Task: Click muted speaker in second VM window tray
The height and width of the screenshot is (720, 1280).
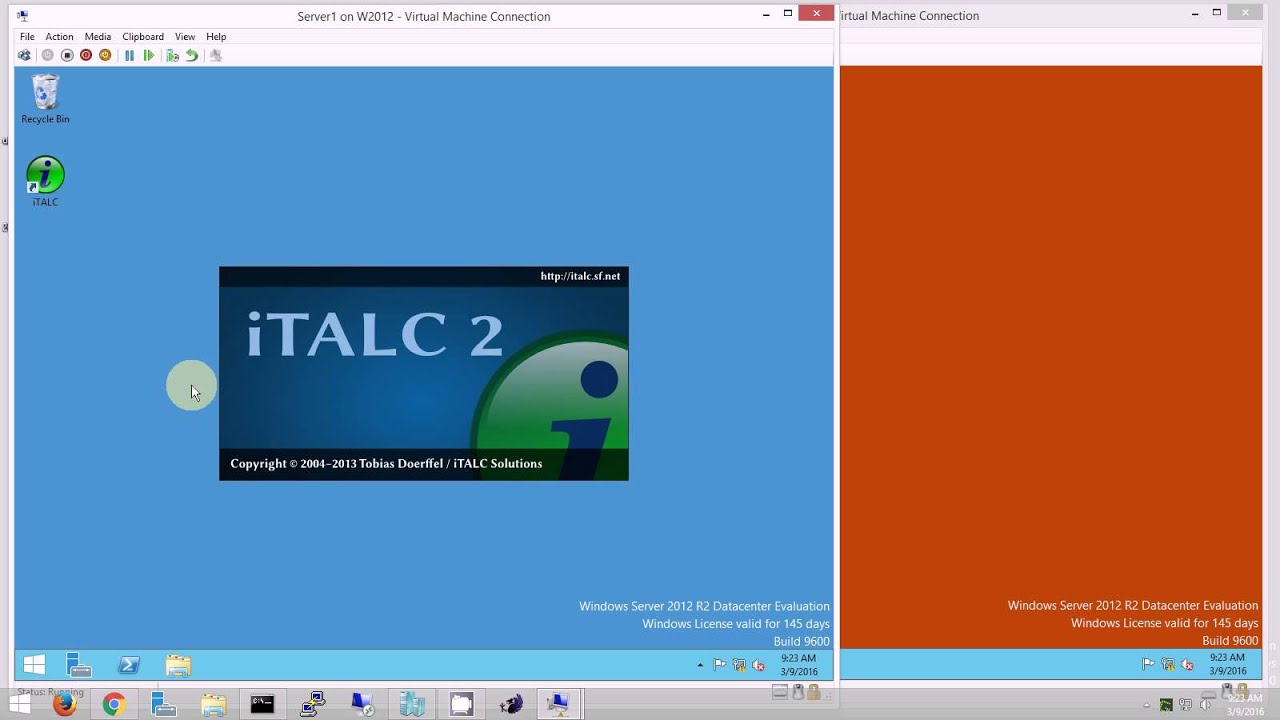Action: [x=1188, y=665]
